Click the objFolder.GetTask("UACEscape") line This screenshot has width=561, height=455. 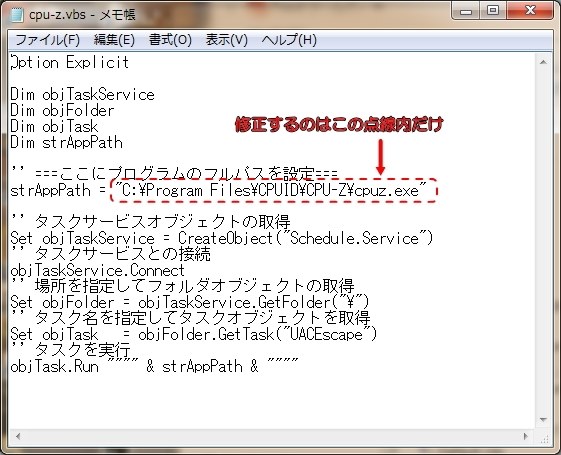[194, 334]
